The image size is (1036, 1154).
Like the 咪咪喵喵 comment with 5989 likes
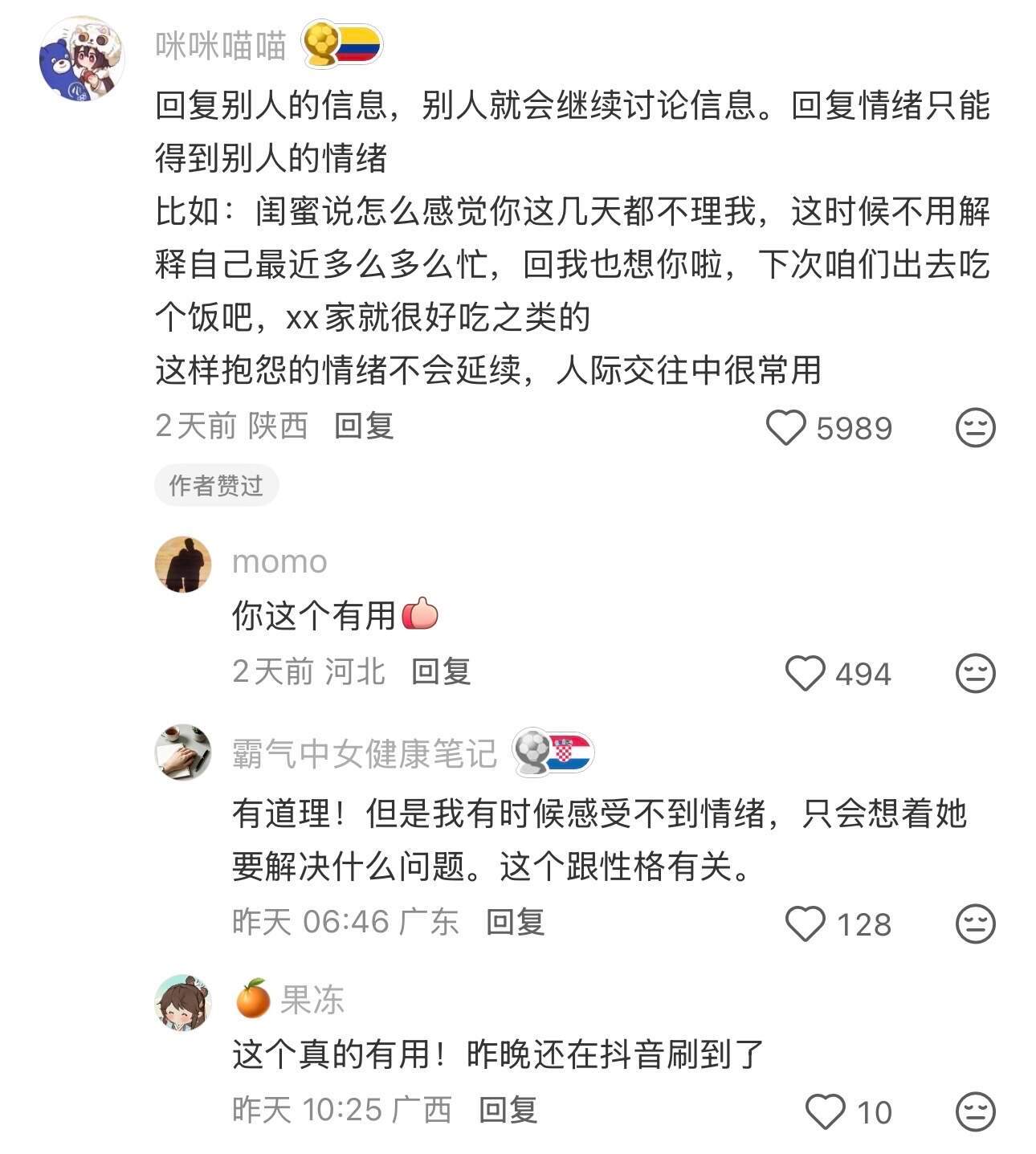tap(785, 427)
